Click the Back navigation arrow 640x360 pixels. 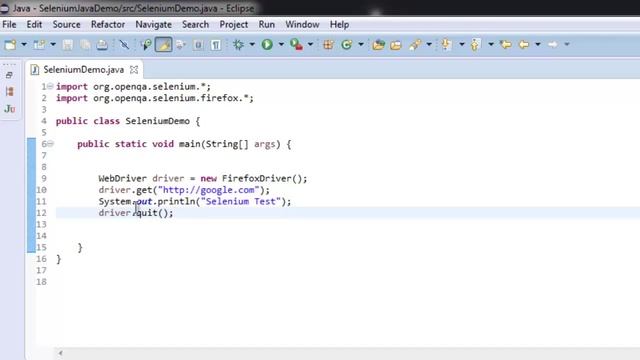524,44
